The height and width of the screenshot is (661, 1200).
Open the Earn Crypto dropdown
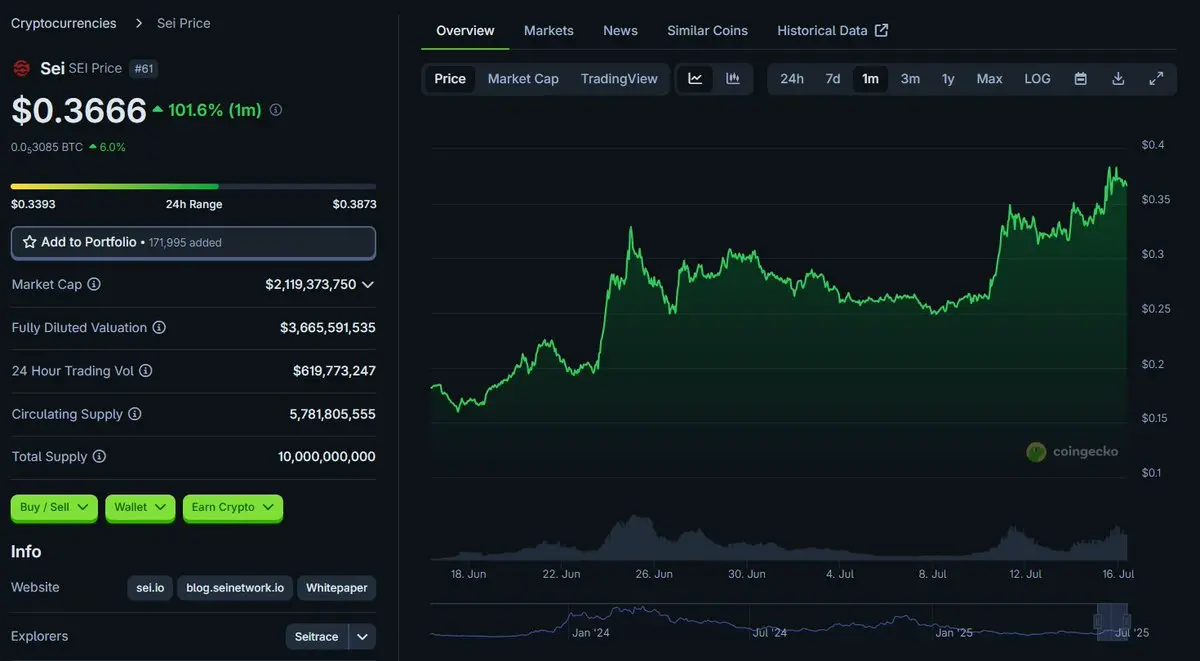coord(233,507)
